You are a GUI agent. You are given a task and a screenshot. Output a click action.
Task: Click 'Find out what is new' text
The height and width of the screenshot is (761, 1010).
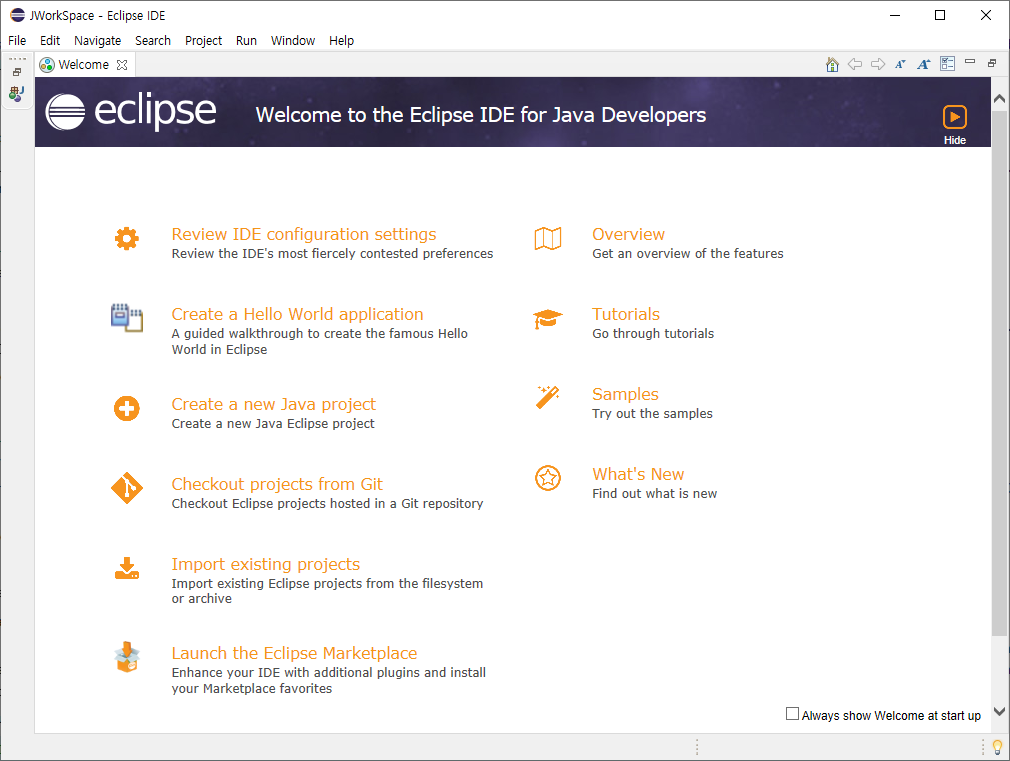point(654,493)
